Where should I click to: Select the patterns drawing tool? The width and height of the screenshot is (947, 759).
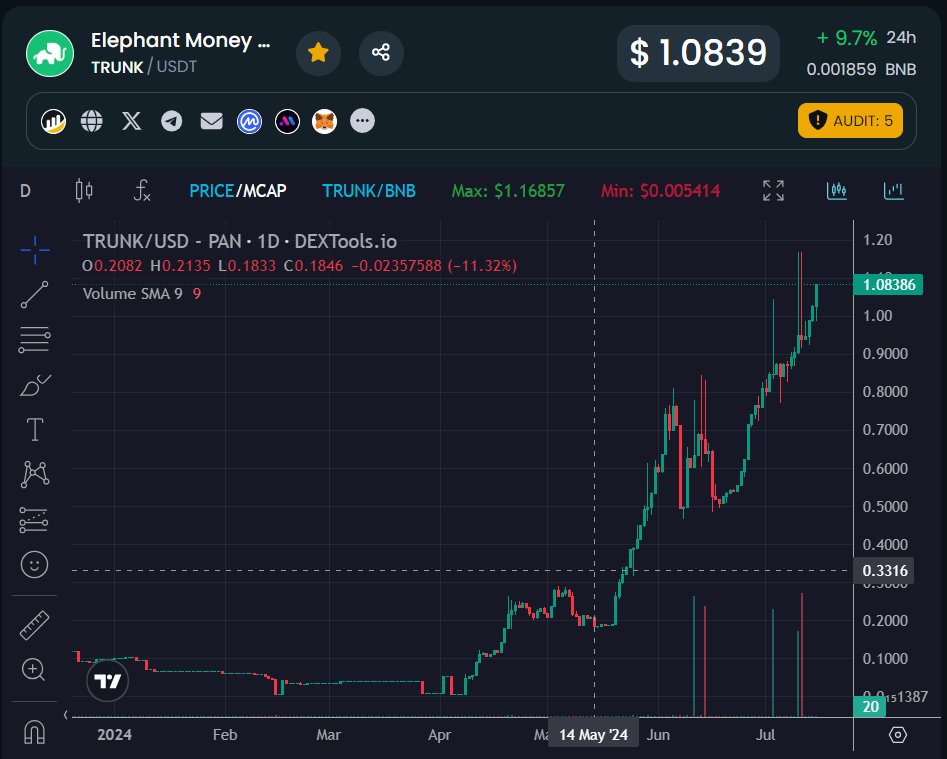tap(34, 474)
